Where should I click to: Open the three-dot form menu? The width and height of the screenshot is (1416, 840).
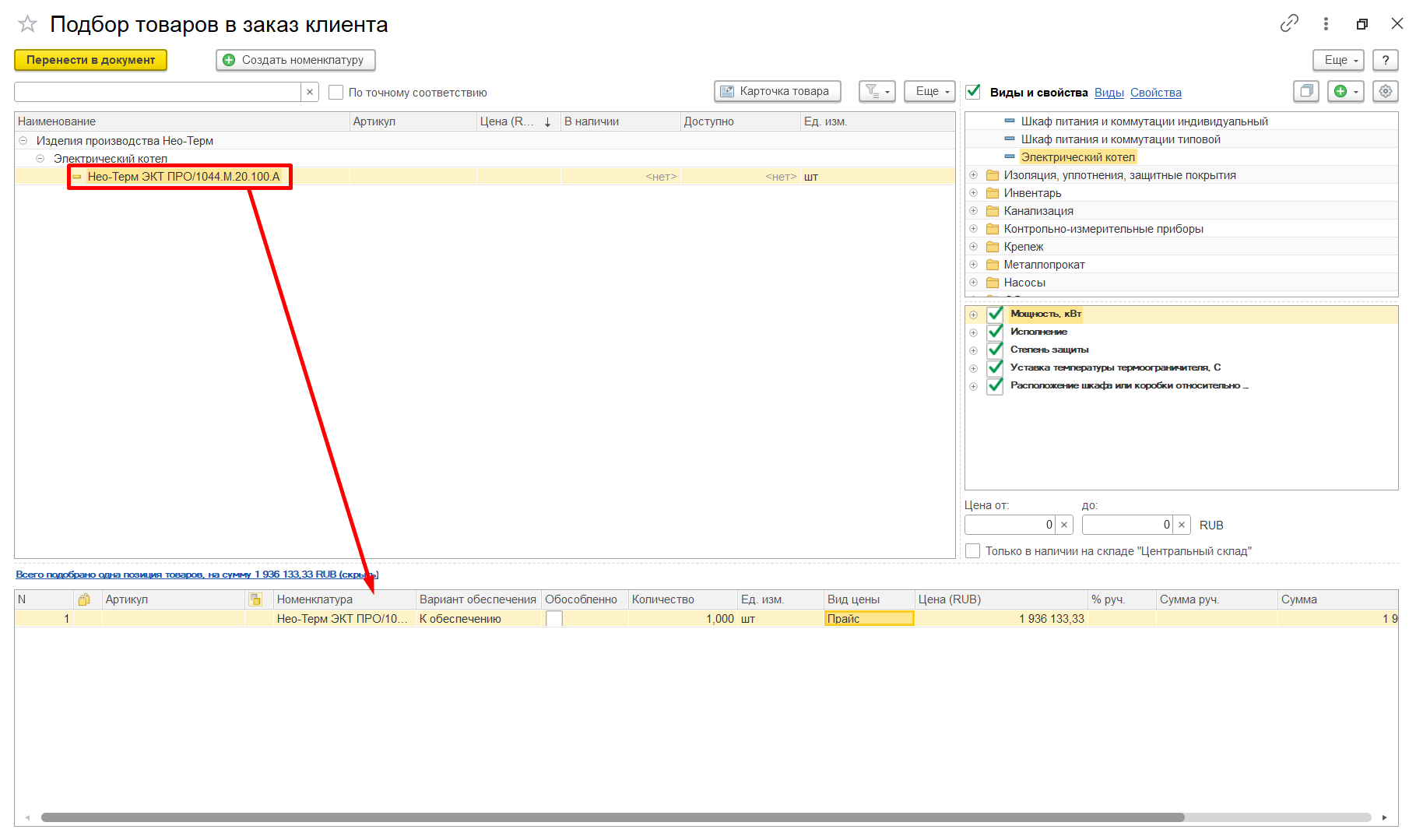[x=1326, y=24]
